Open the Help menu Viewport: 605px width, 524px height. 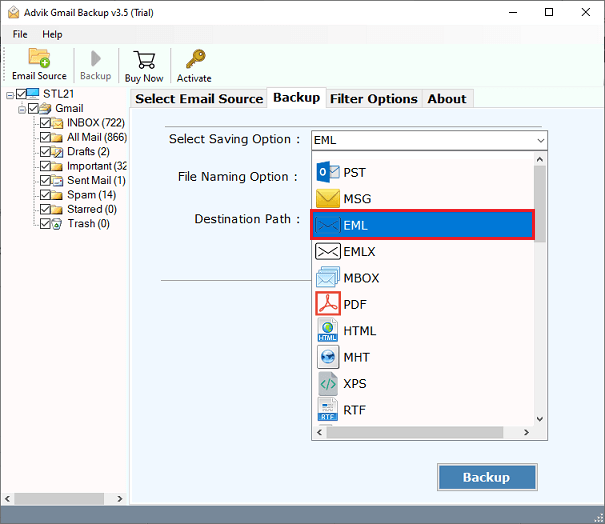[52, 34]
